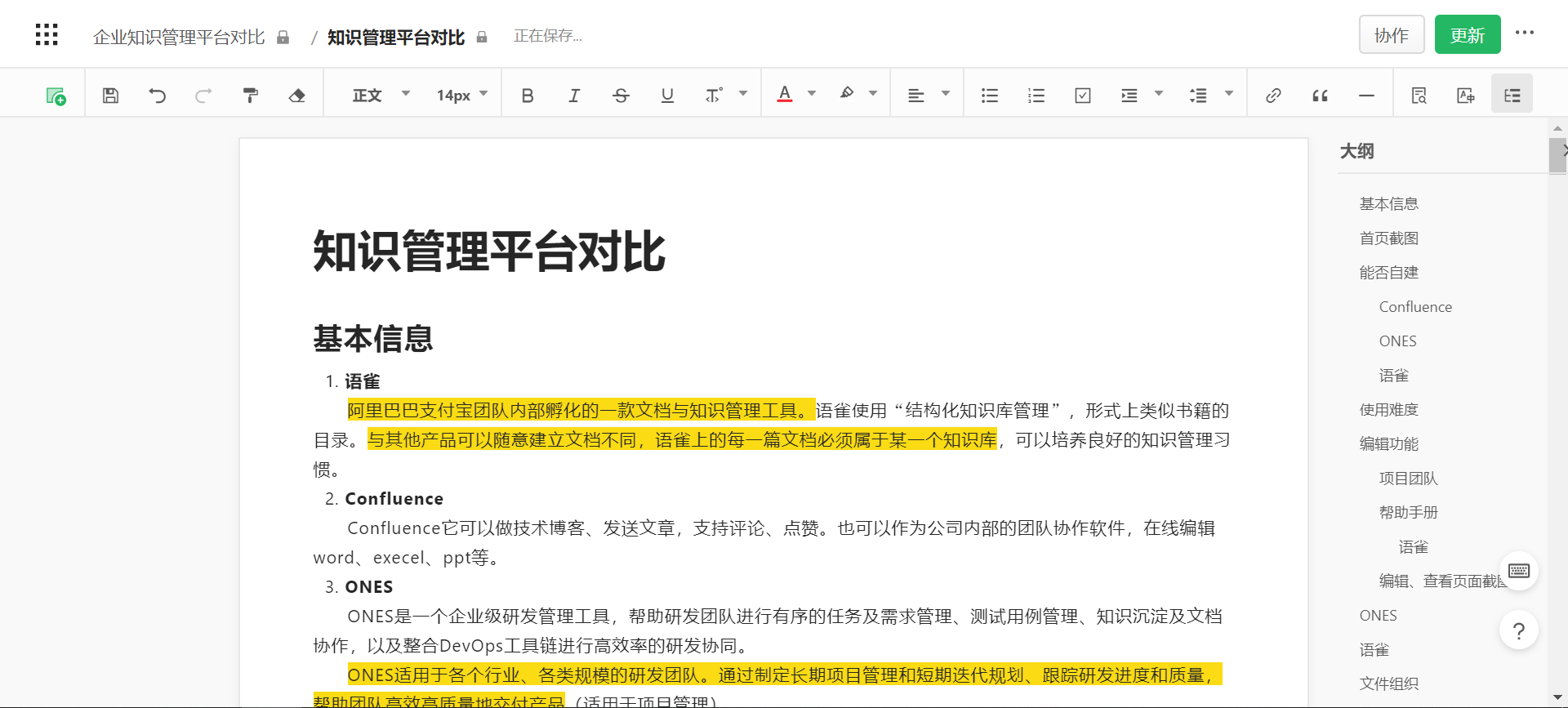Image resolution: width=1568 pixels, height=708 pixels.
Task: Click the outline panel scrollbar
Action: (1557, 155)
